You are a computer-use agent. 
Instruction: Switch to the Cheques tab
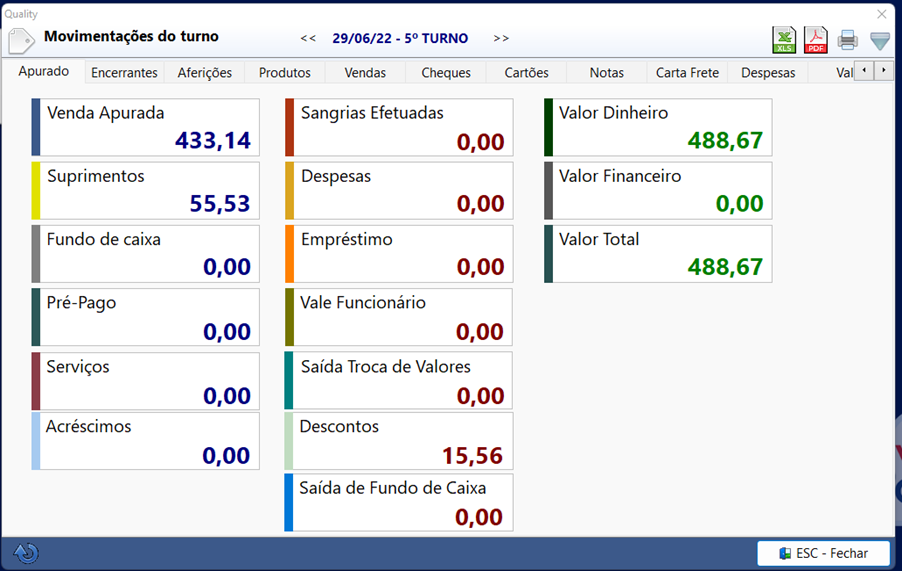click(x=446, y=72)
